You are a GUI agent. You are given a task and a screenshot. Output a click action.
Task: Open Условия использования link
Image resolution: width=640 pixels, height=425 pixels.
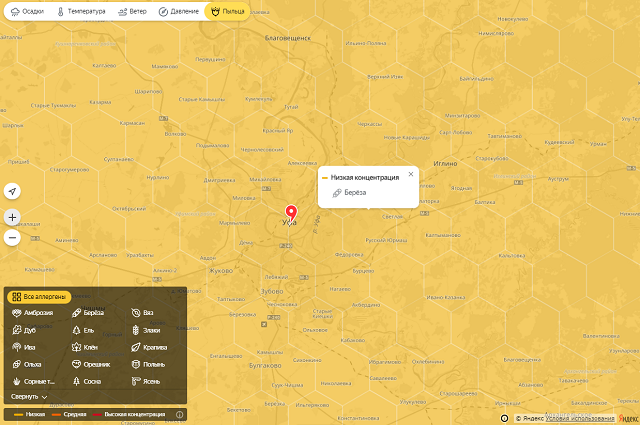coord(577,417)
